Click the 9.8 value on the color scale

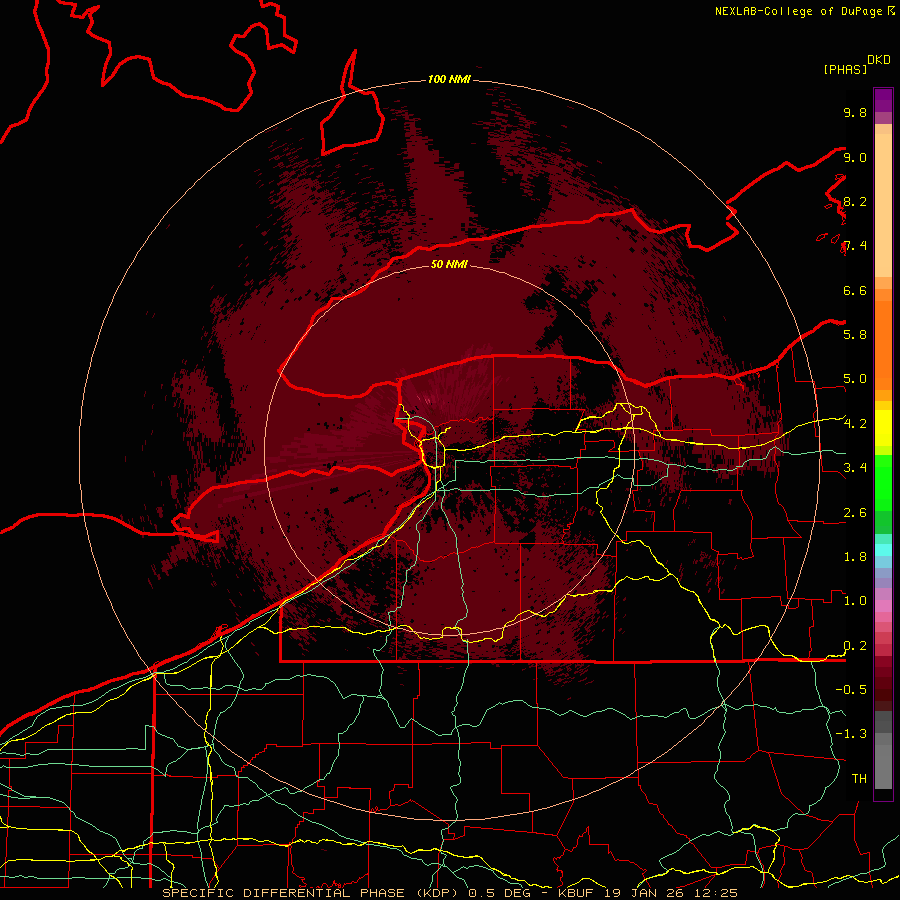[855, 112]
